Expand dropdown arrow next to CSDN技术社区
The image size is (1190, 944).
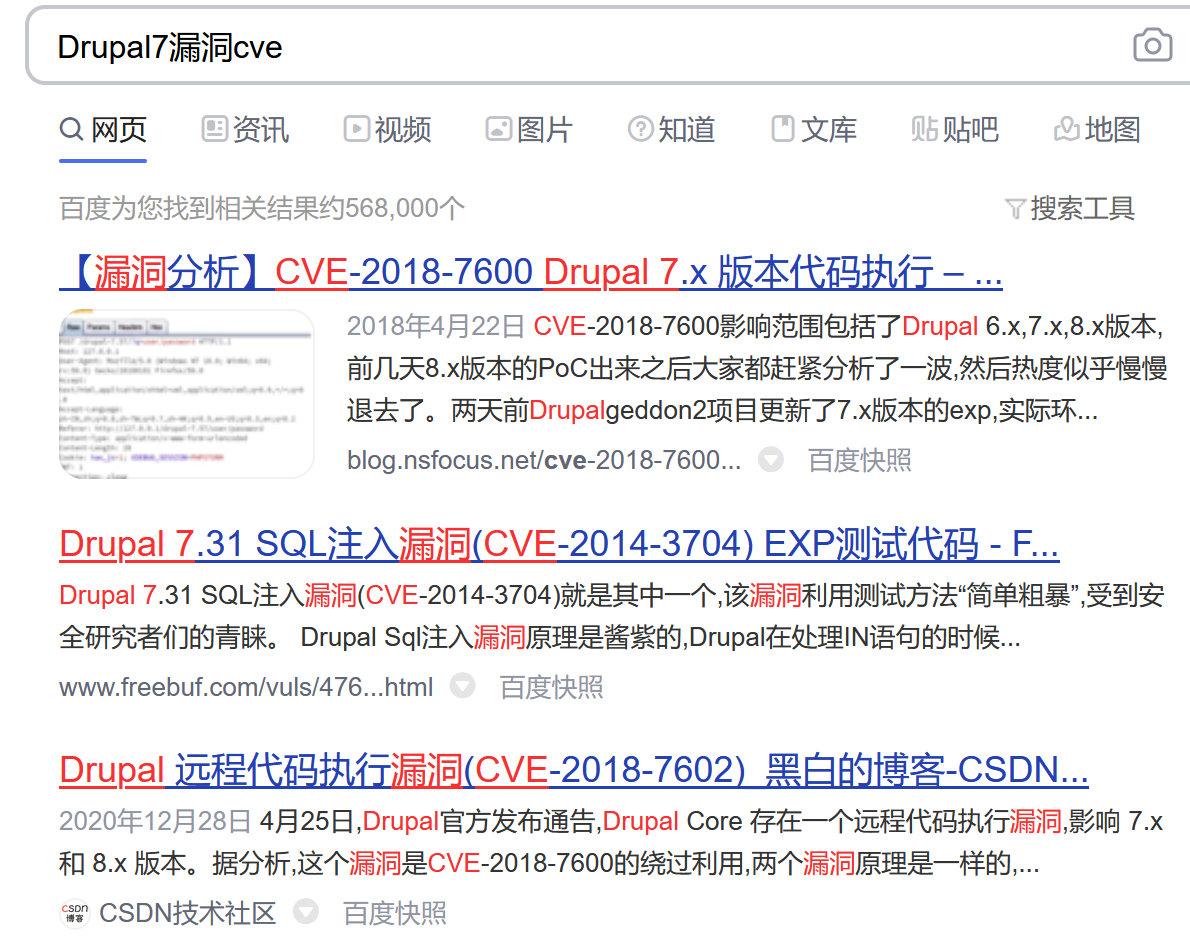click(305, 913)
